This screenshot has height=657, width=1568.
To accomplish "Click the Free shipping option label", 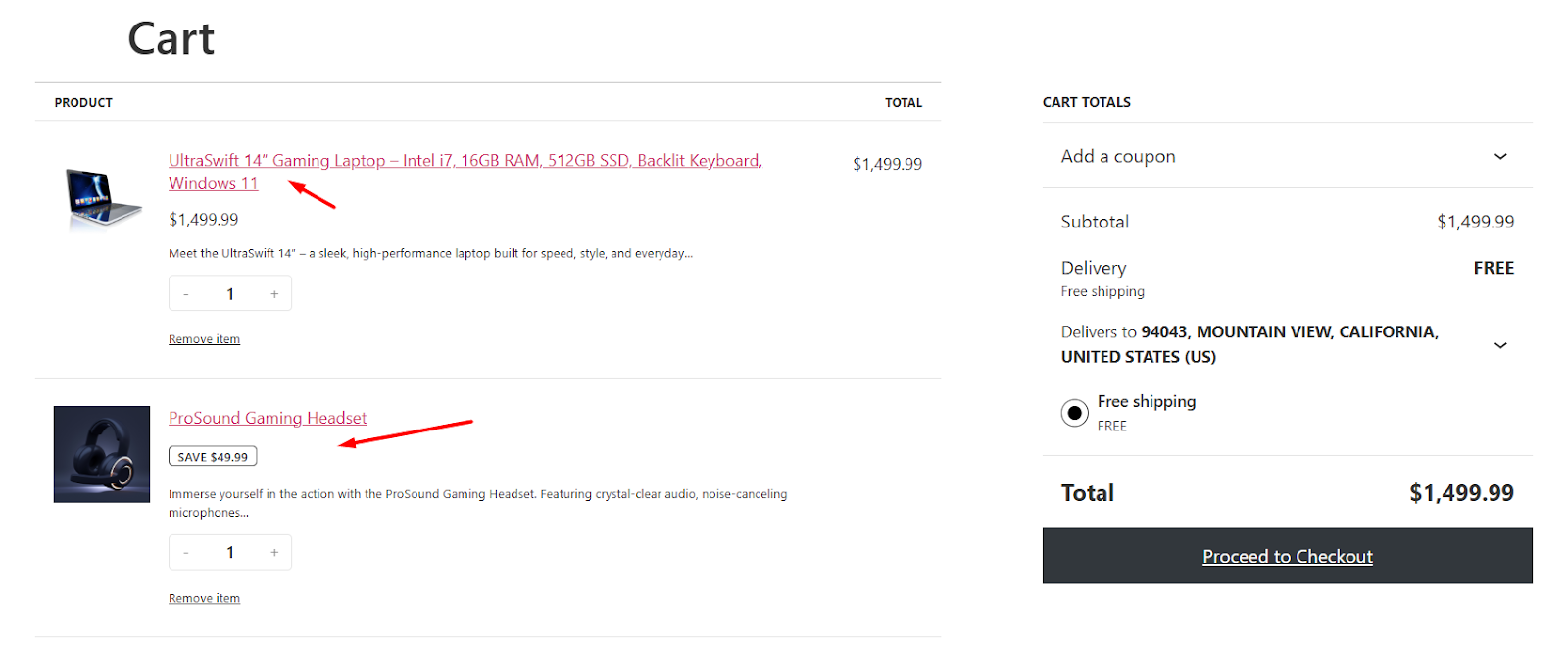I will tap(1147, 401).
